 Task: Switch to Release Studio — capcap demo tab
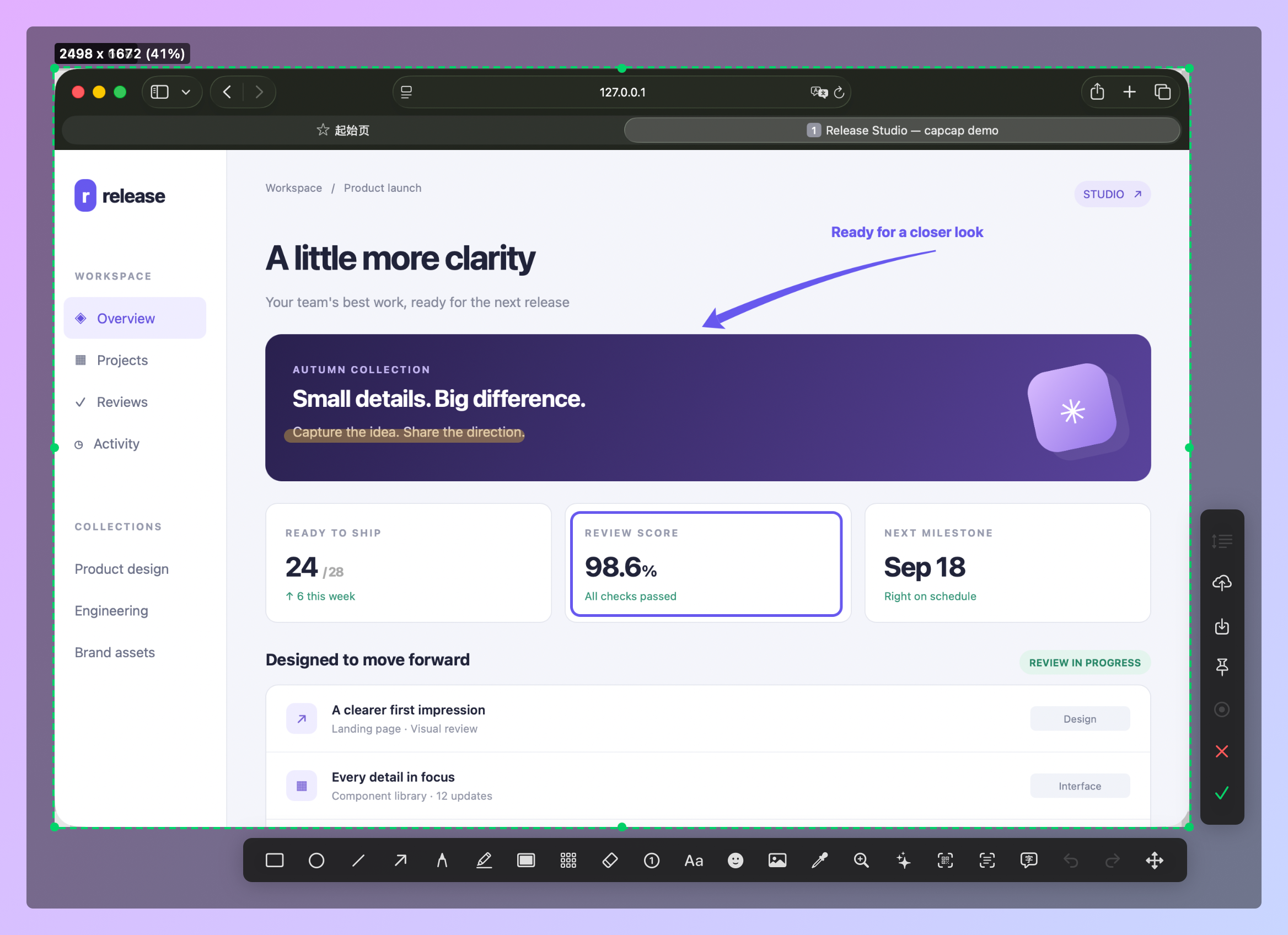click(902, 130)
